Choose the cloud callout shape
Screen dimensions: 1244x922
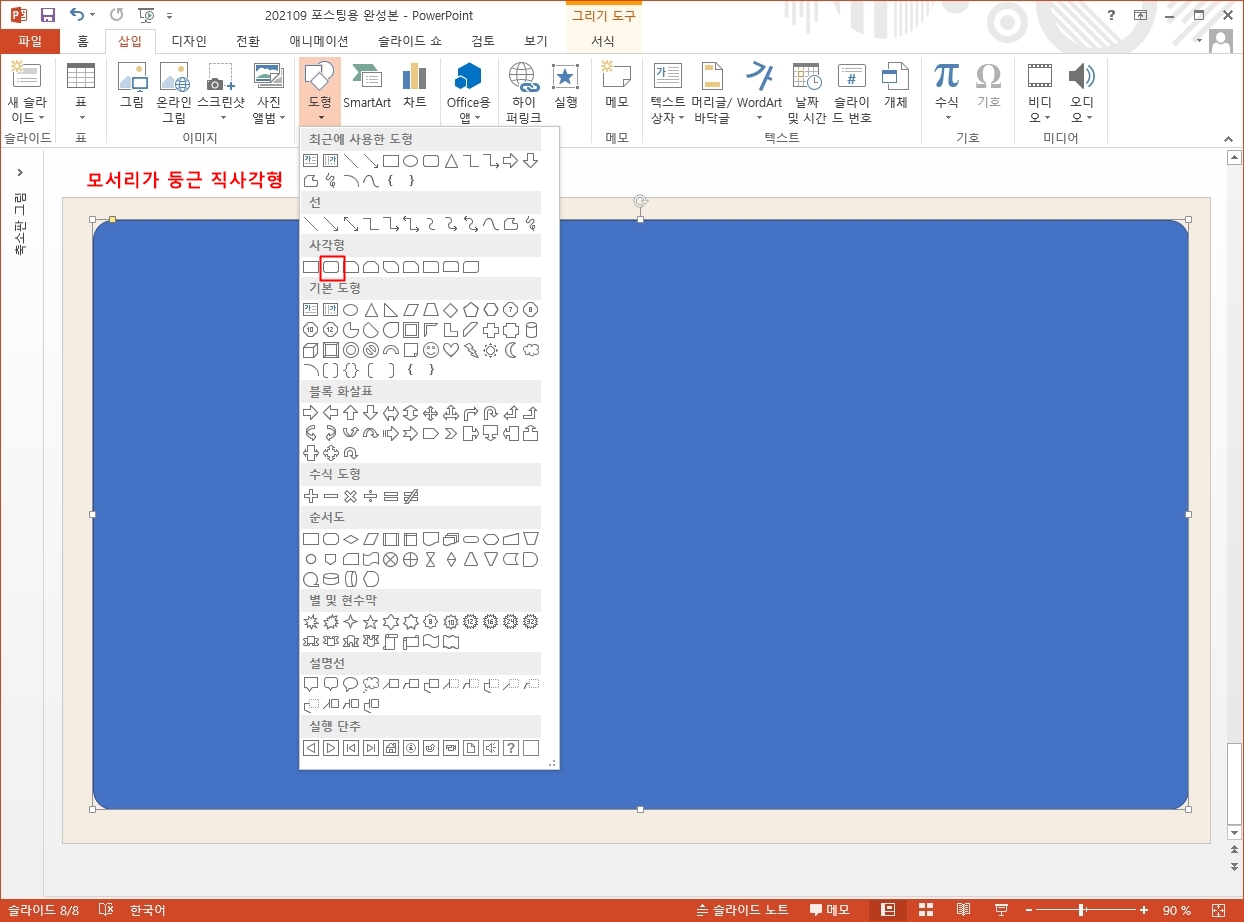click(371, 684)
